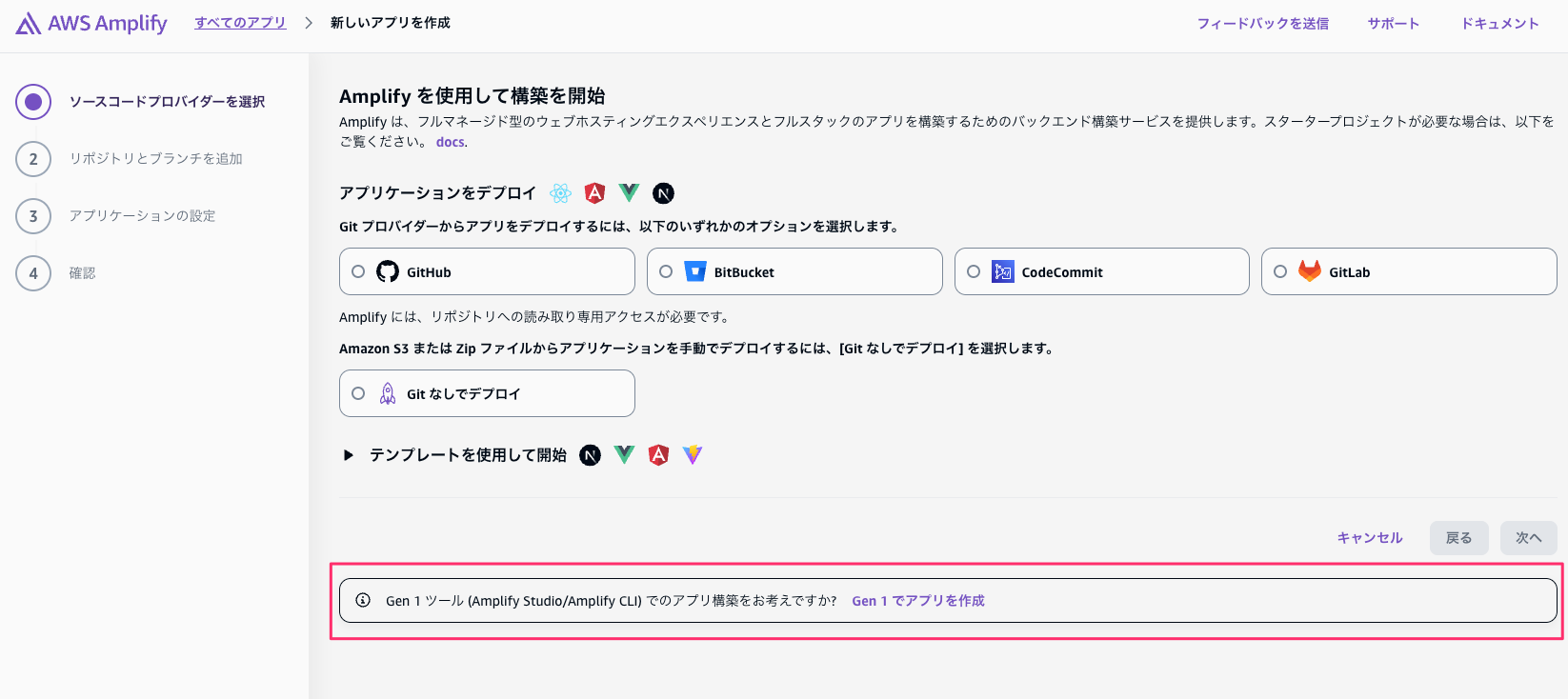Screen dimensions: 1568x699
Task: Open アプリケーションの設定 step
Action: pos(142,216)
